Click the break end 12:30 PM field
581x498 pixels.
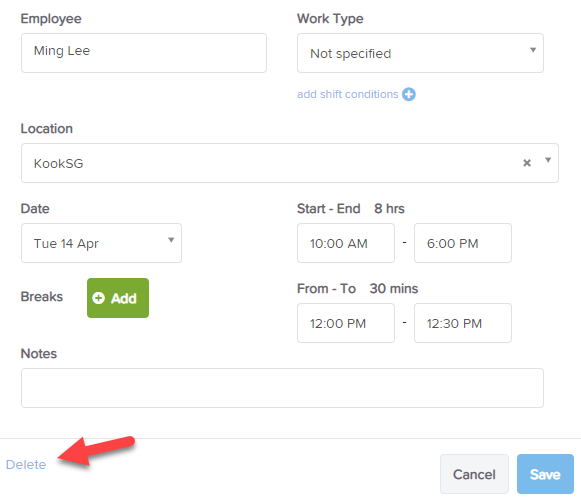pos(463,323)
